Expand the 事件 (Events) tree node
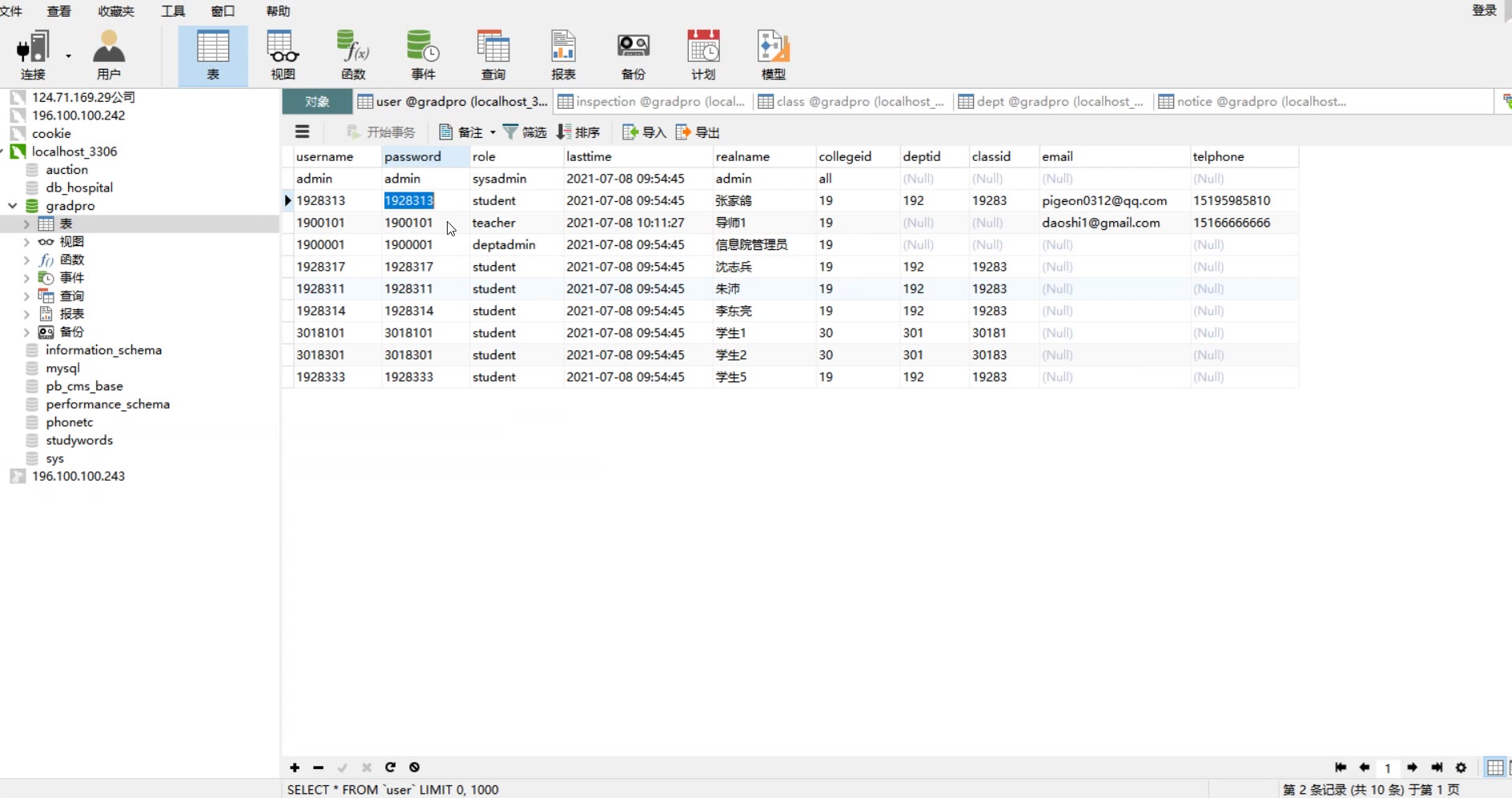The image size is (1512, 798). tap(26, 278)
